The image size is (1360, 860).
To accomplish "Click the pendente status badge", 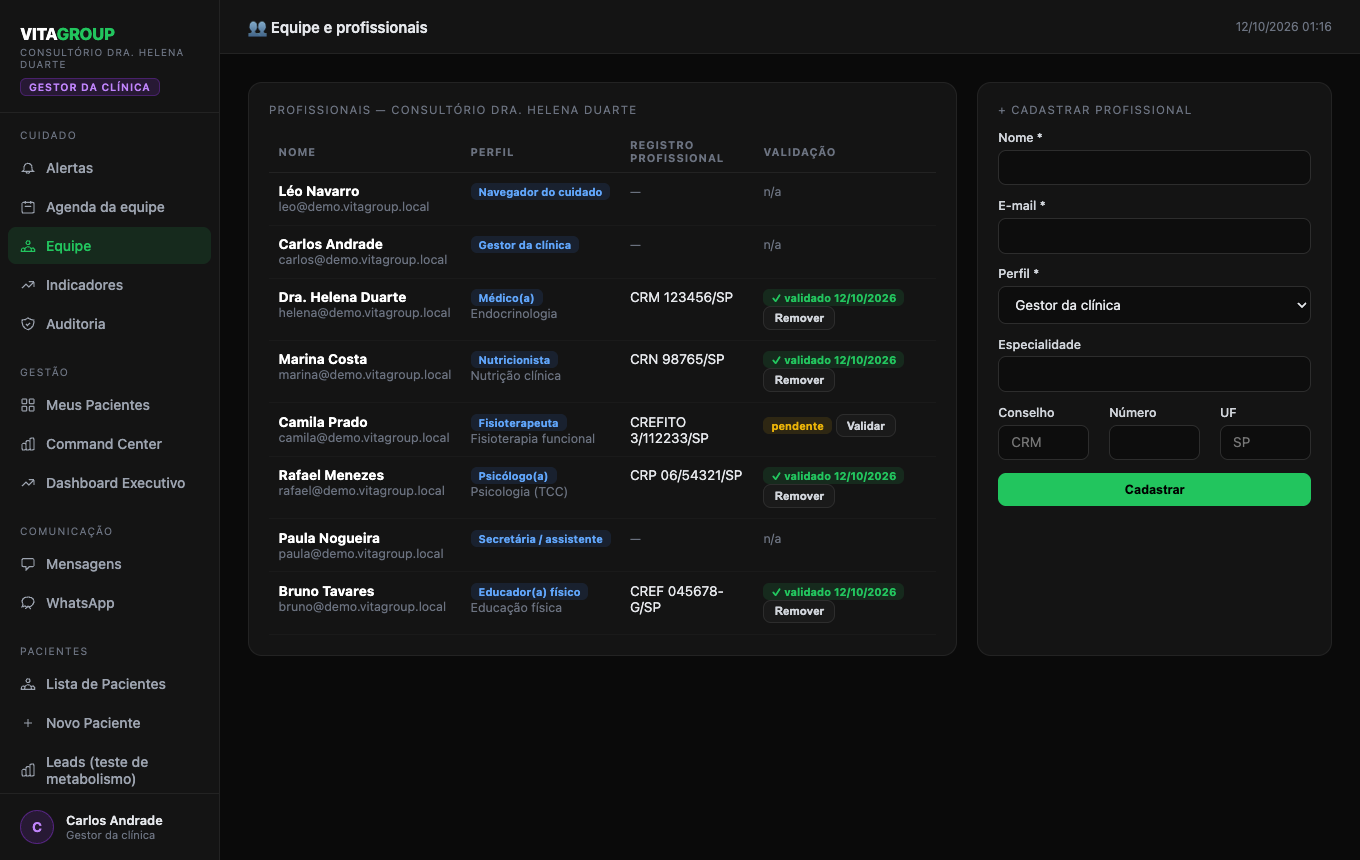I will (x=797, y=426).
